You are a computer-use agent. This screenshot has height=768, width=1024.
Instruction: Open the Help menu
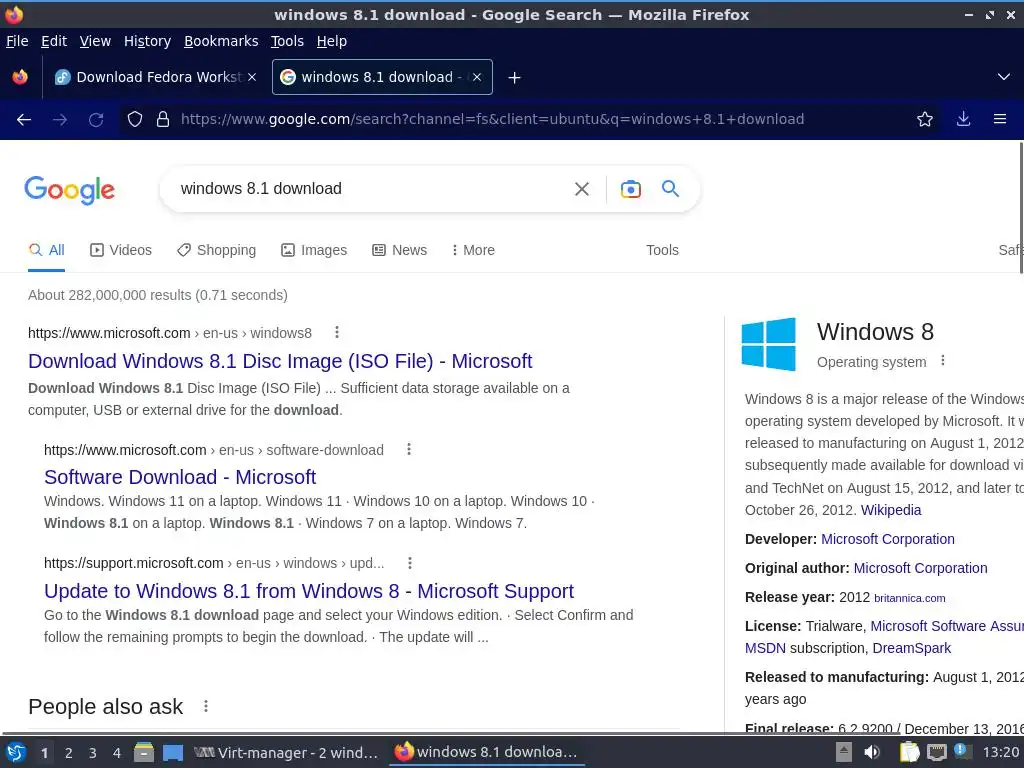332,41
